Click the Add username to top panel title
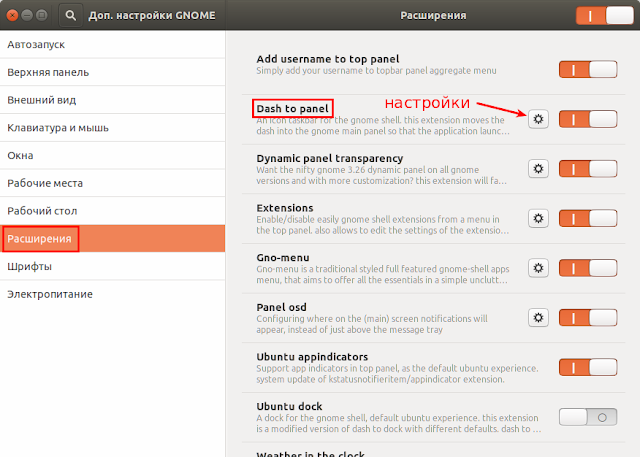Viewport: 640px width, 457px height. [328, 59]
